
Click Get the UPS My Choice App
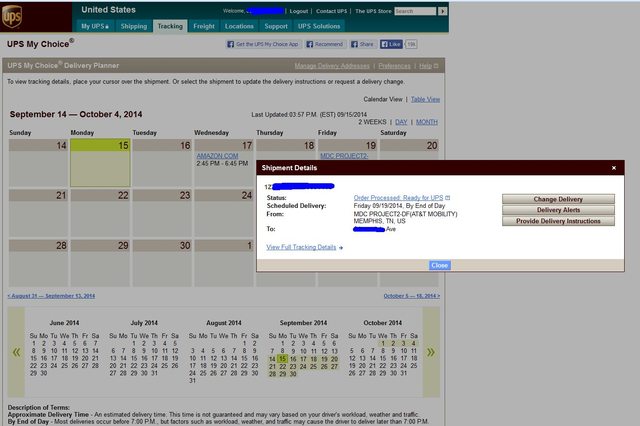[x=263, y=44]
